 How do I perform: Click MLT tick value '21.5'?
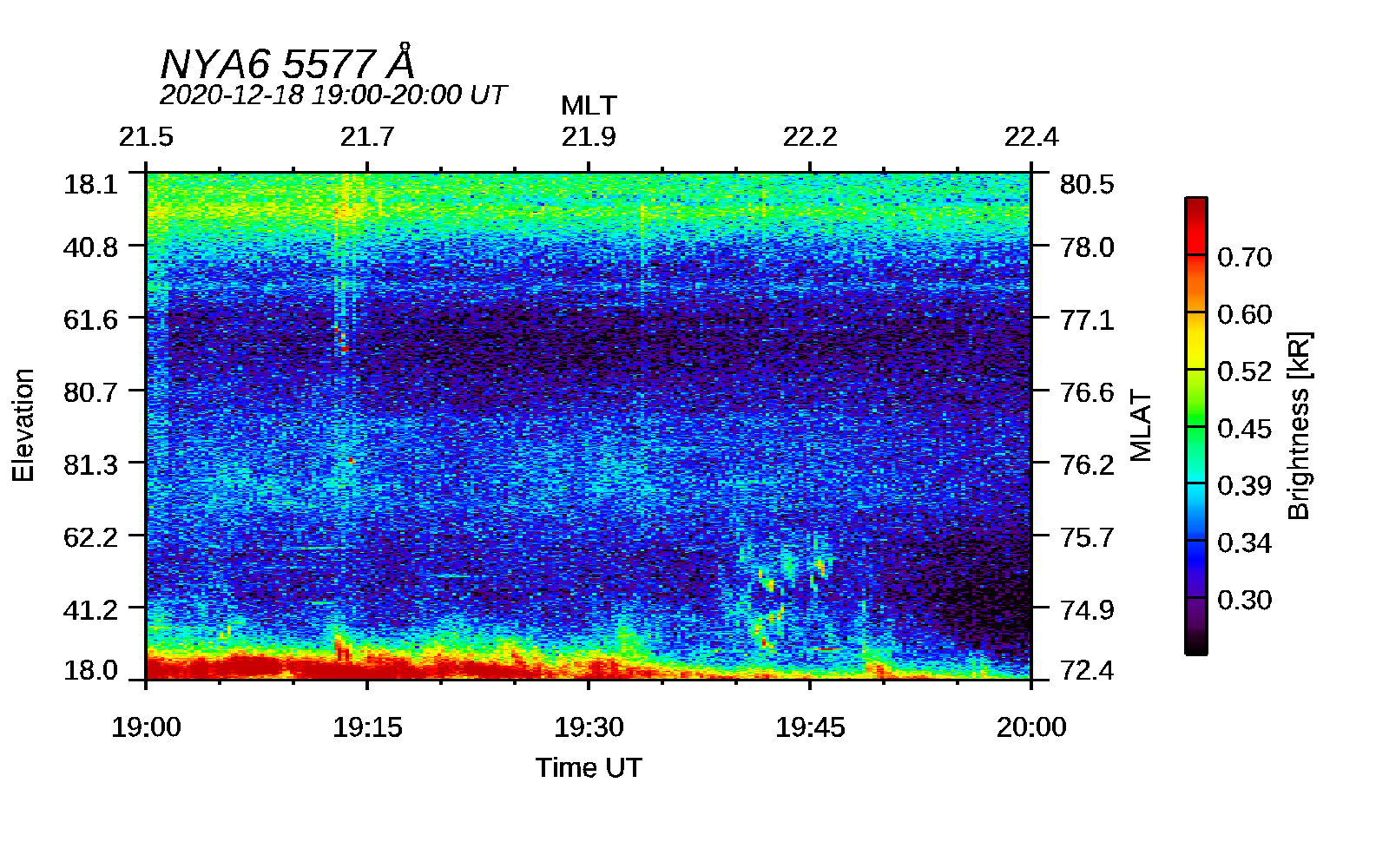coord(146,137)
